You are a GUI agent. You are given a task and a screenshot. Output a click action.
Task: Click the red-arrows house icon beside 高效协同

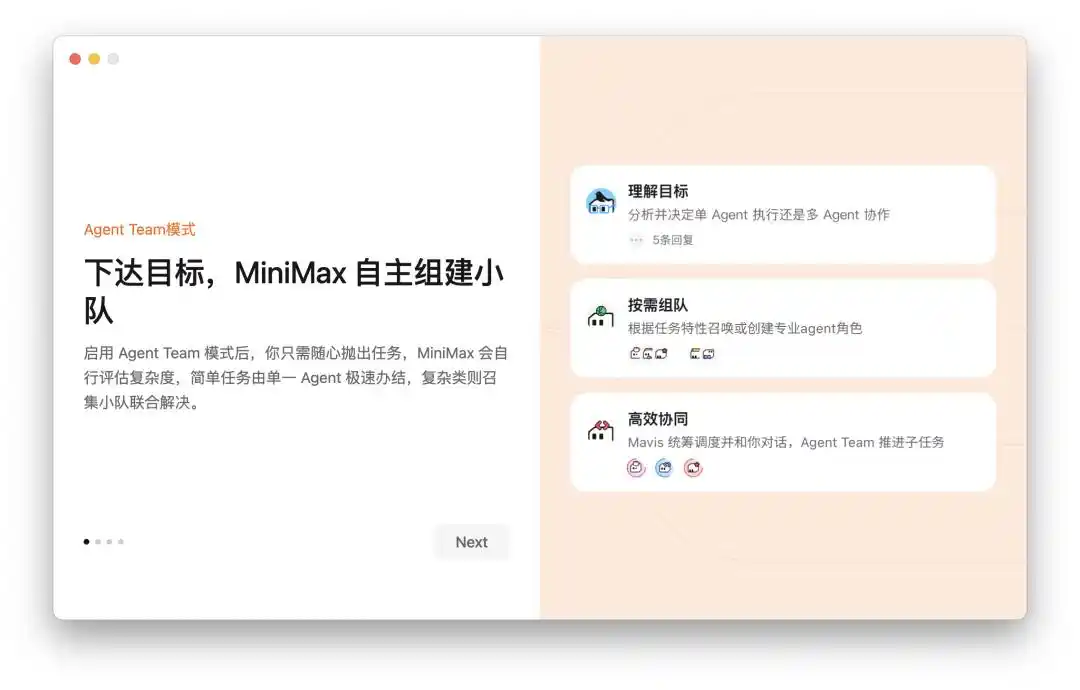pos(601,430)
